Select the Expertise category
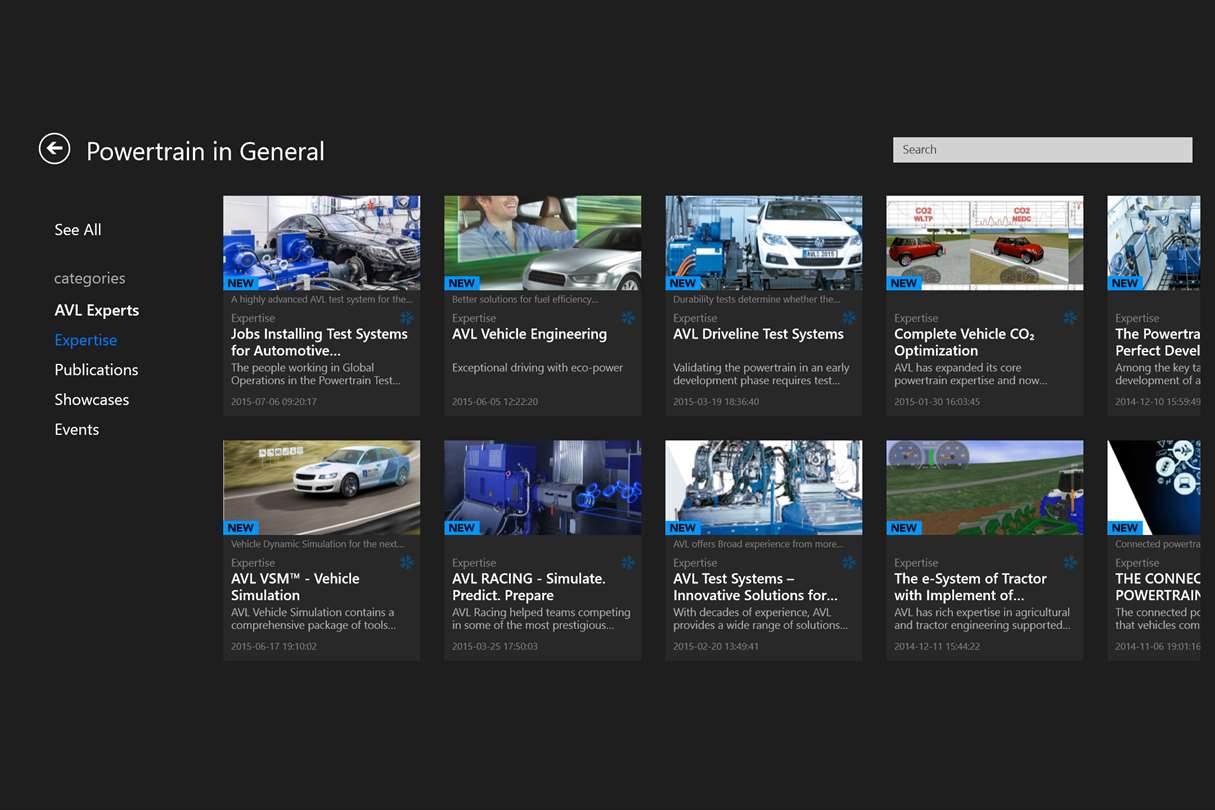The height and width of the screenshot is (810, 1215). tap(86, 340)
